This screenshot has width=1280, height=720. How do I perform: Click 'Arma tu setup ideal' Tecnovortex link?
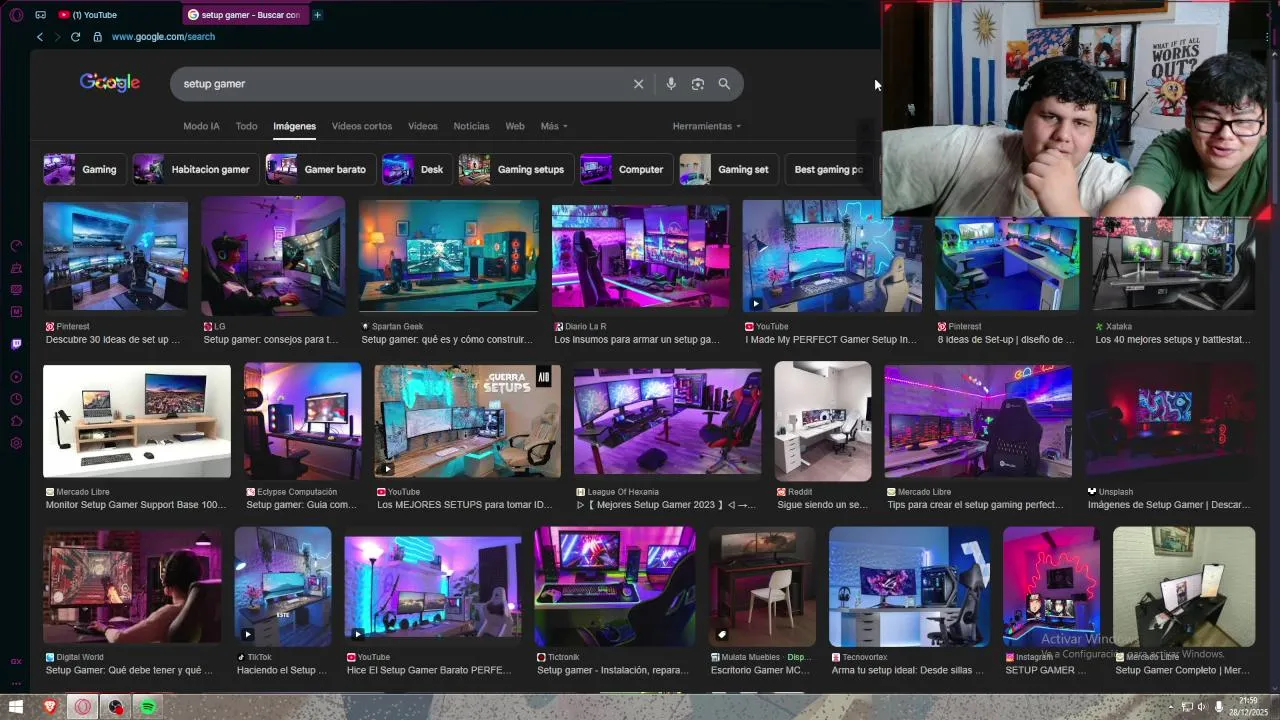coord(908,670)
